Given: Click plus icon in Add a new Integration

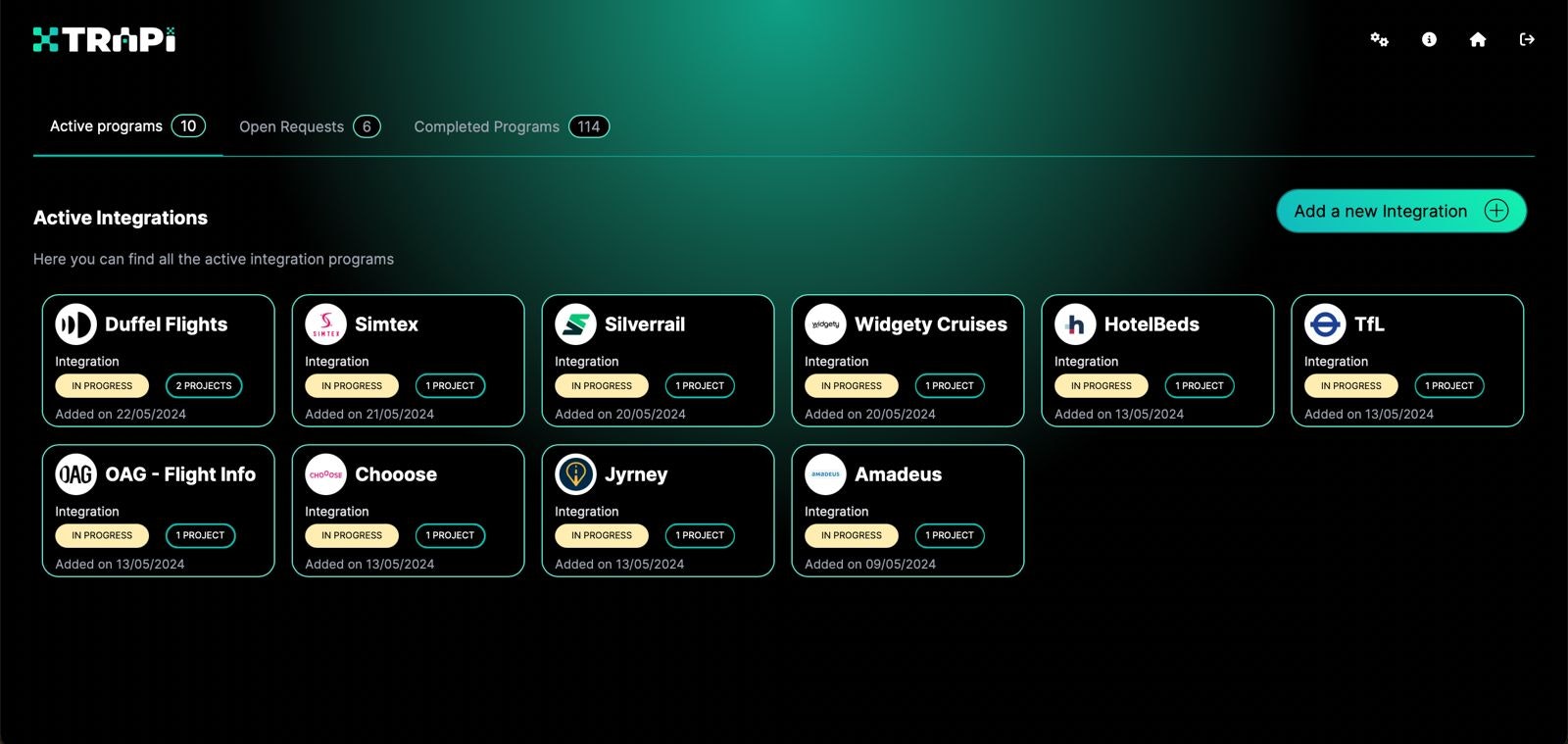Looking at the screenshot, I should (x=1496, y=211).
